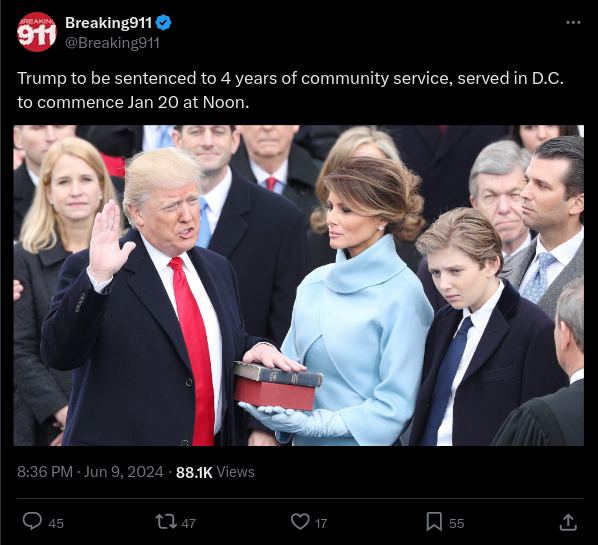The height and width of the screenshot is (545, 598).
Task: Click the like count 17
Action: tap(321, 523)
